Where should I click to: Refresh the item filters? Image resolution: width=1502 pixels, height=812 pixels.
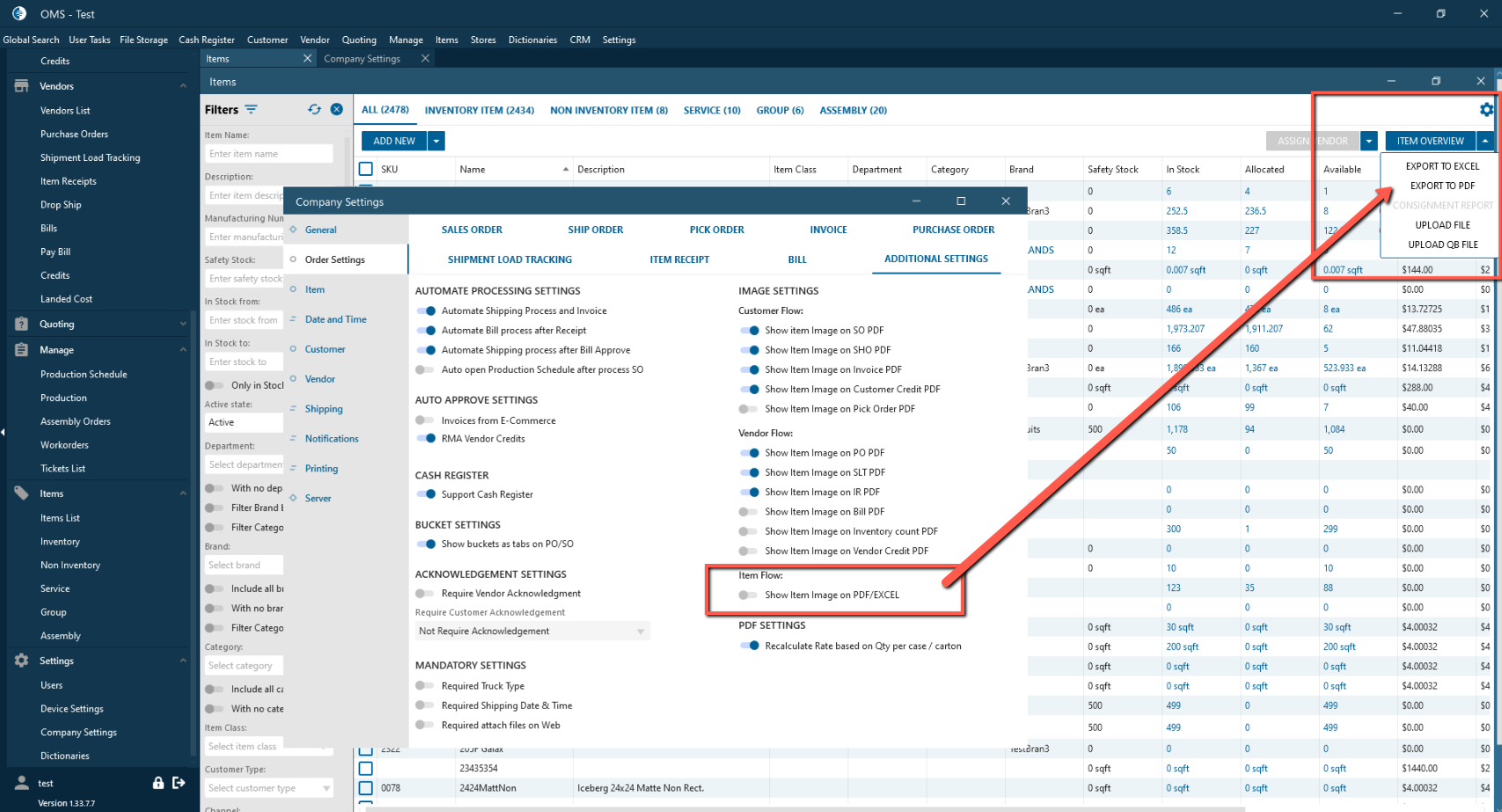tap(314, 109)
